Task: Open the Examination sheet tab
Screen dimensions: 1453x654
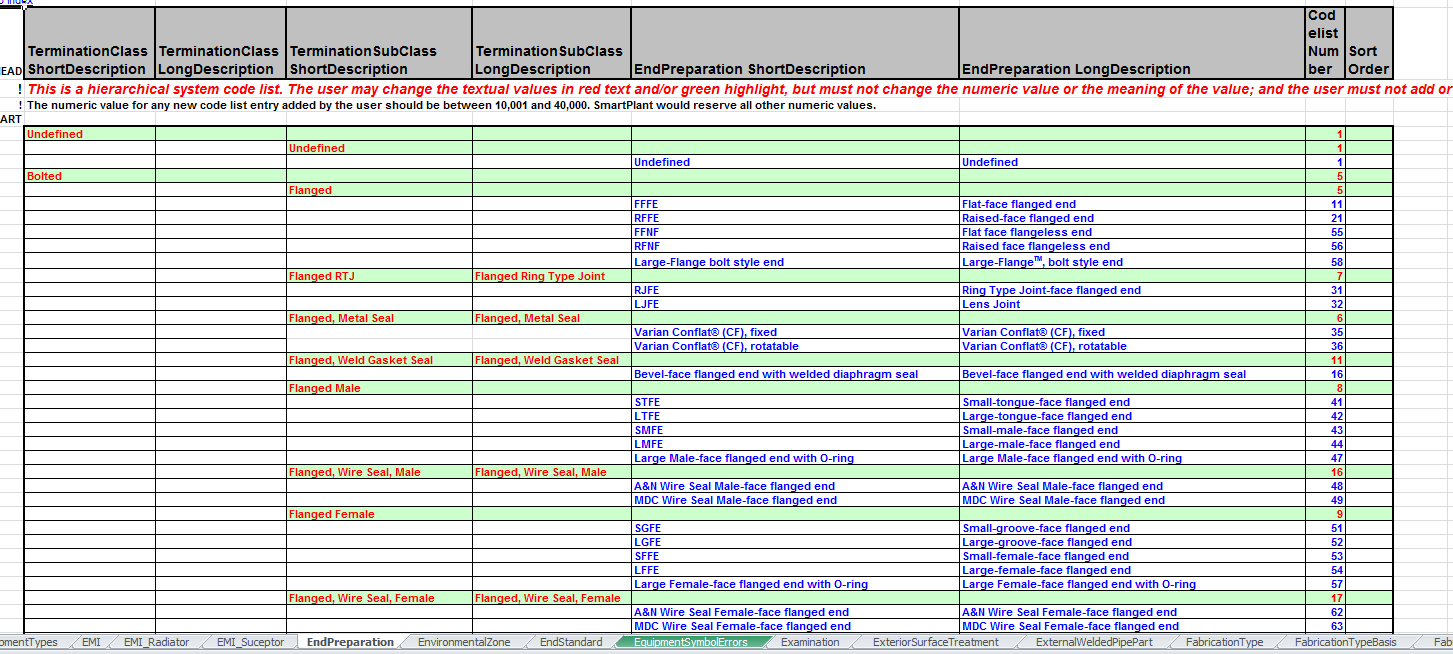Action: [x=810, y=642]
